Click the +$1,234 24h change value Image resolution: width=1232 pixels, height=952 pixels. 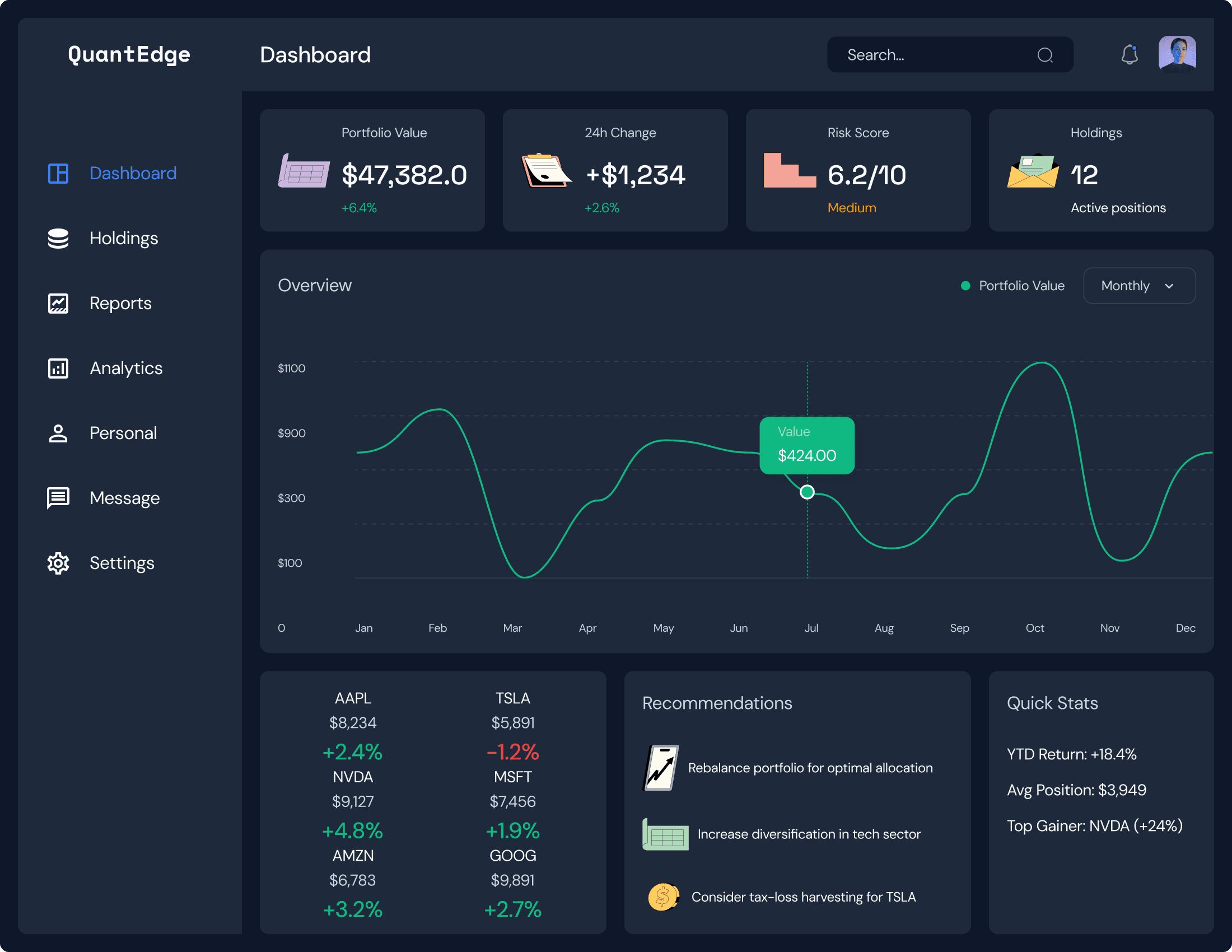coord(635,175)
